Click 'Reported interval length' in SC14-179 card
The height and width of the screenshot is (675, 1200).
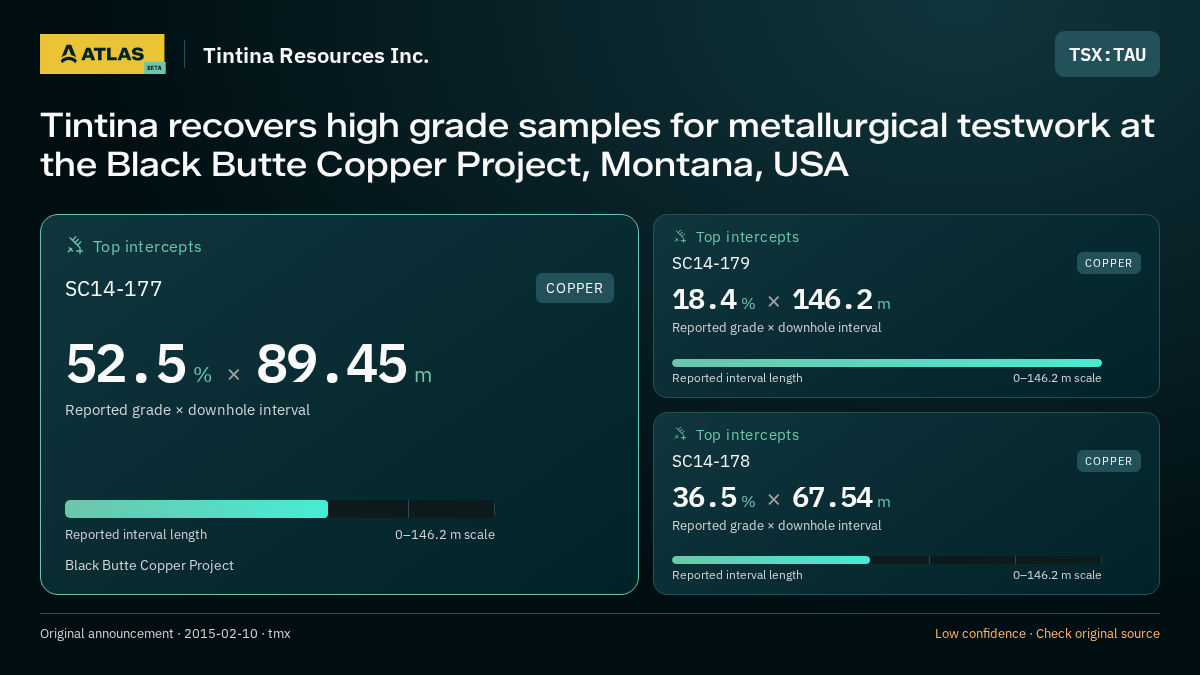point(737,378)
